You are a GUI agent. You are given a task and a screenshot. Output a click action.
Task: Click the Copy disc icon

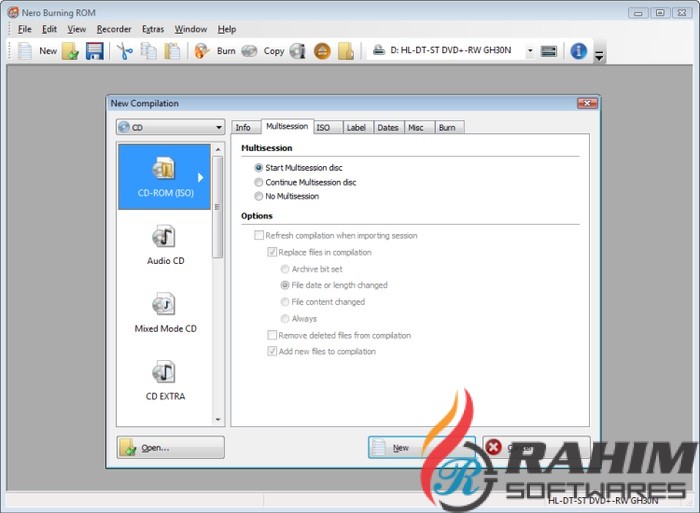pos(250,51)
